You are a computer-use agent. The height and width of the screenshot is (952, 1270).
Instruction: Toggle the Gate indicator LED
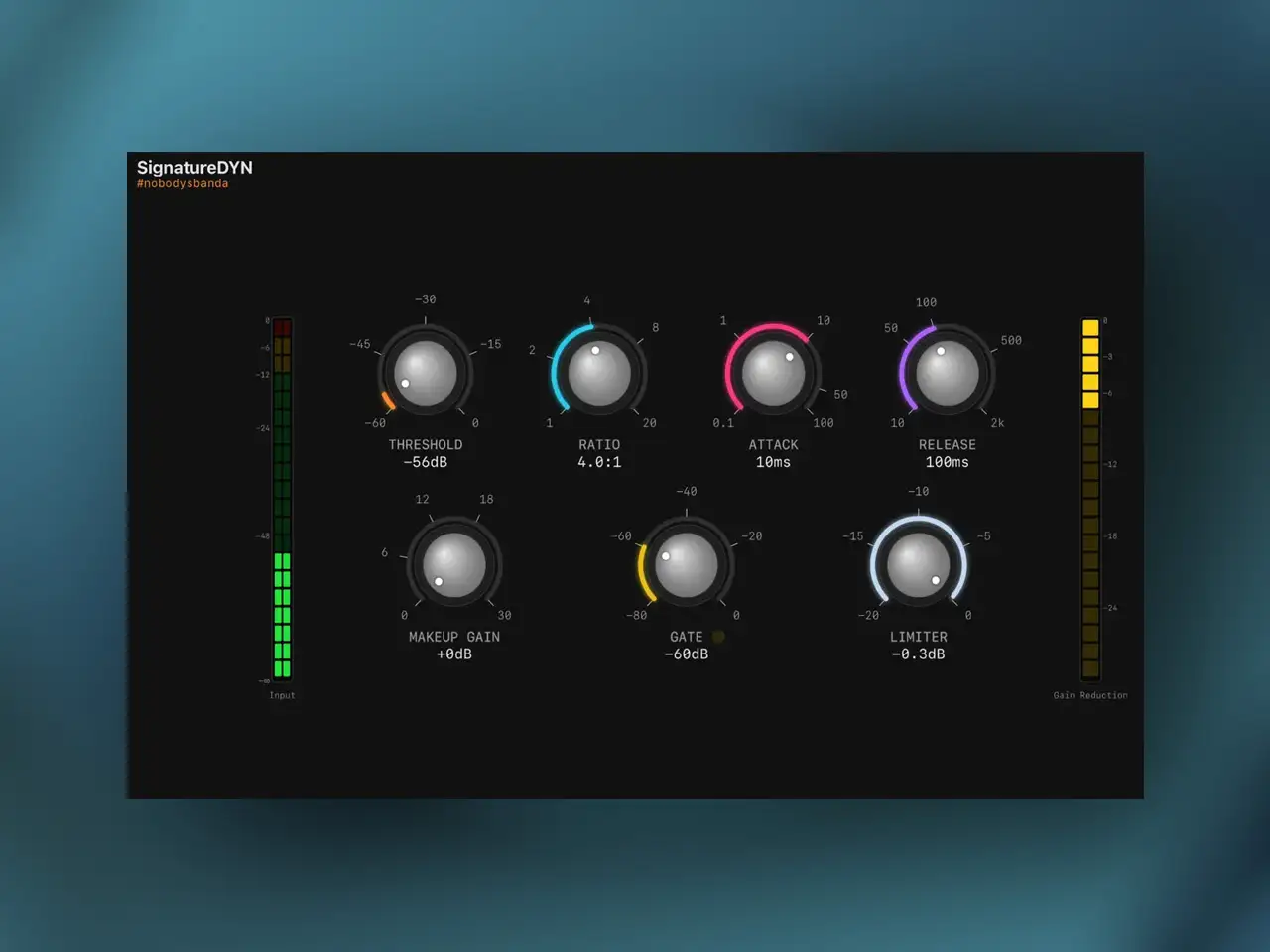click(718, 637)
